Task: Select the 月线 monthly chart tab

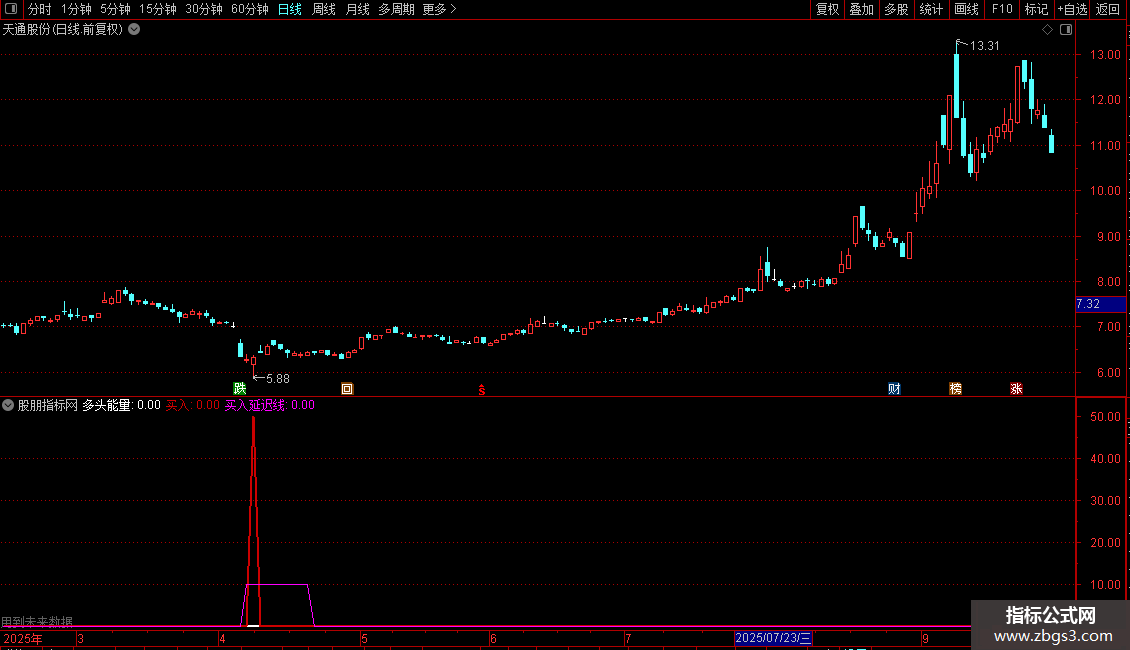Action: pyautogui.click(x=357, y=9)
